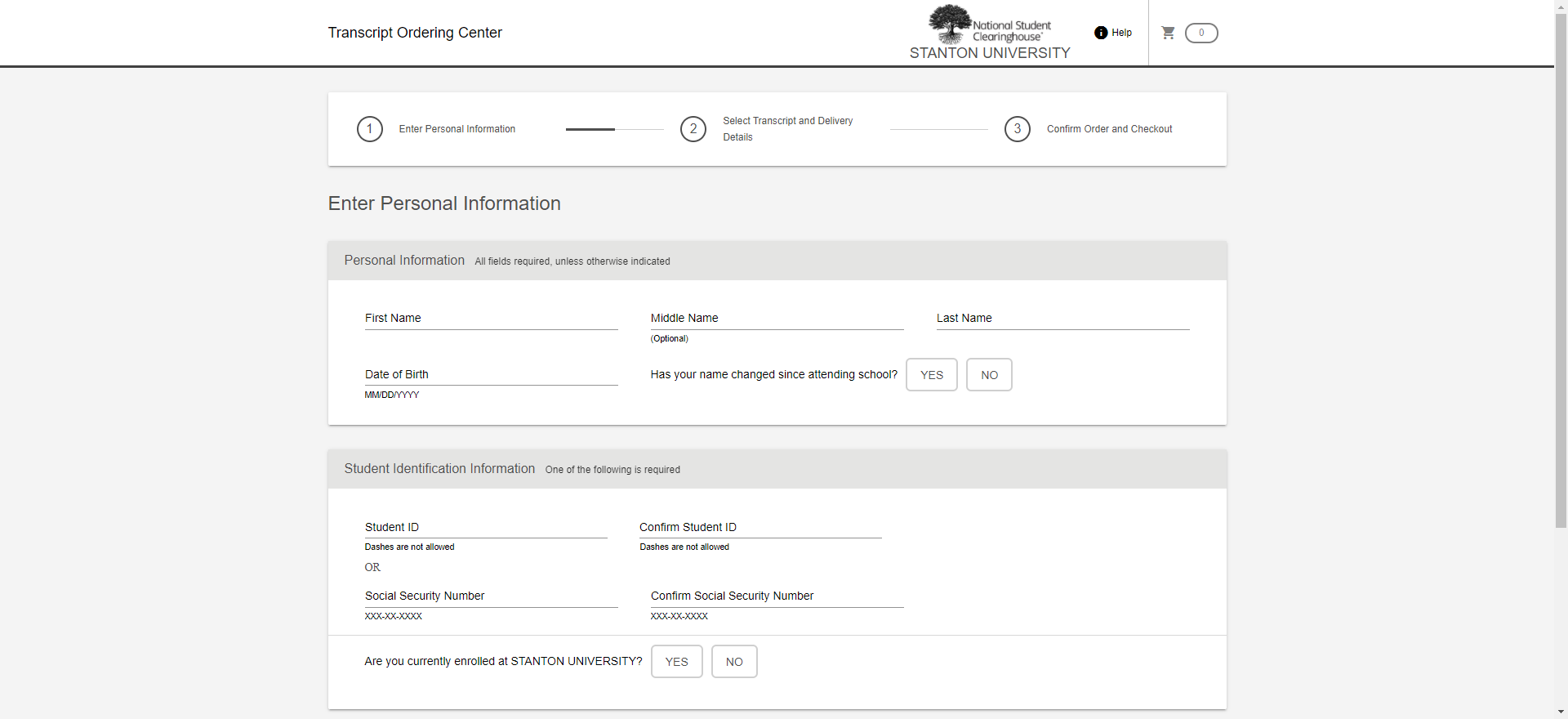Click the step 3 circle icon
Screen dimensions: 1568x719
pos(1018,129)
